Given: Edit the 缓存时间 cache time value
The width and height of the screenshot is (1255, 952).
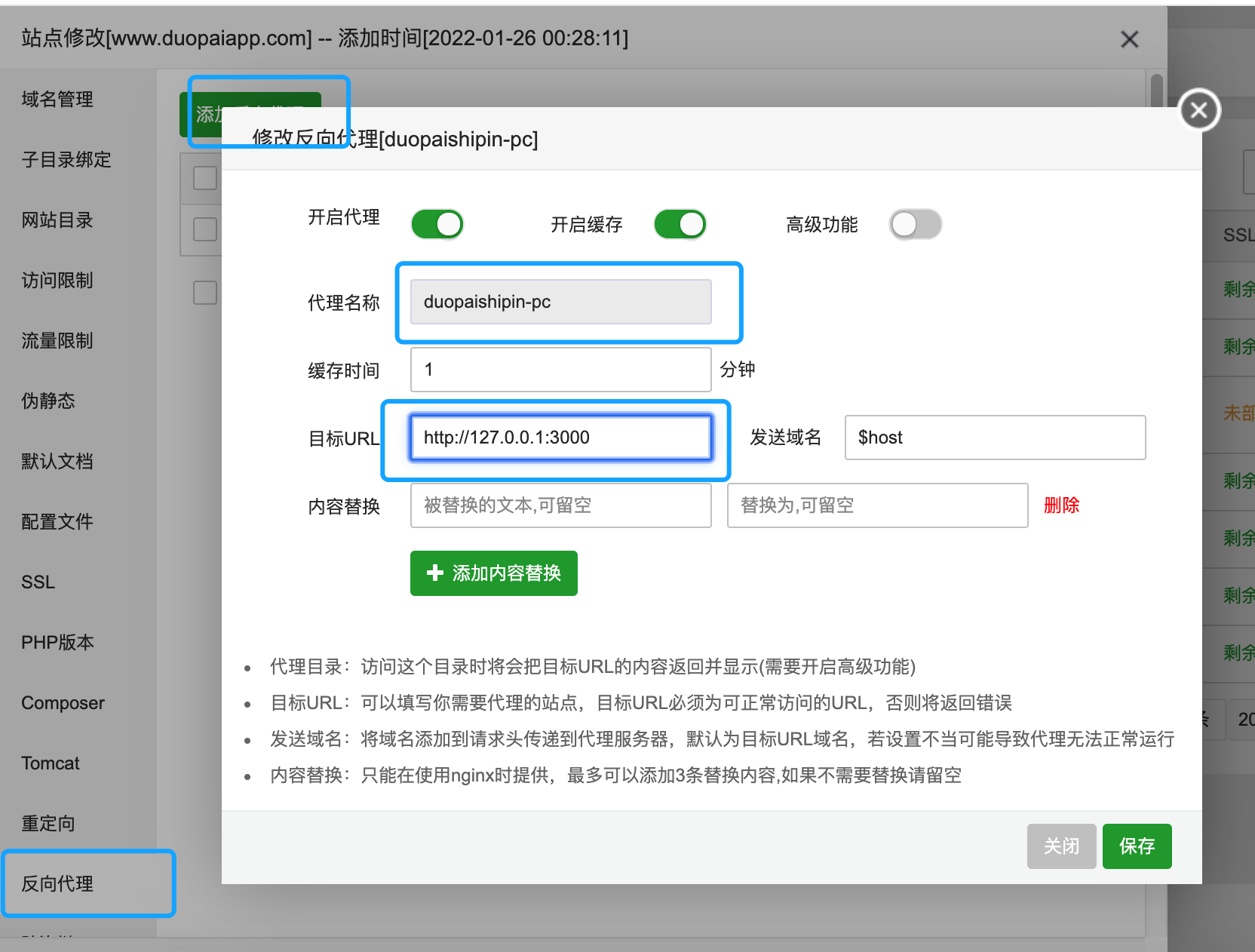Looking at the screenshot, I should 560,370.
